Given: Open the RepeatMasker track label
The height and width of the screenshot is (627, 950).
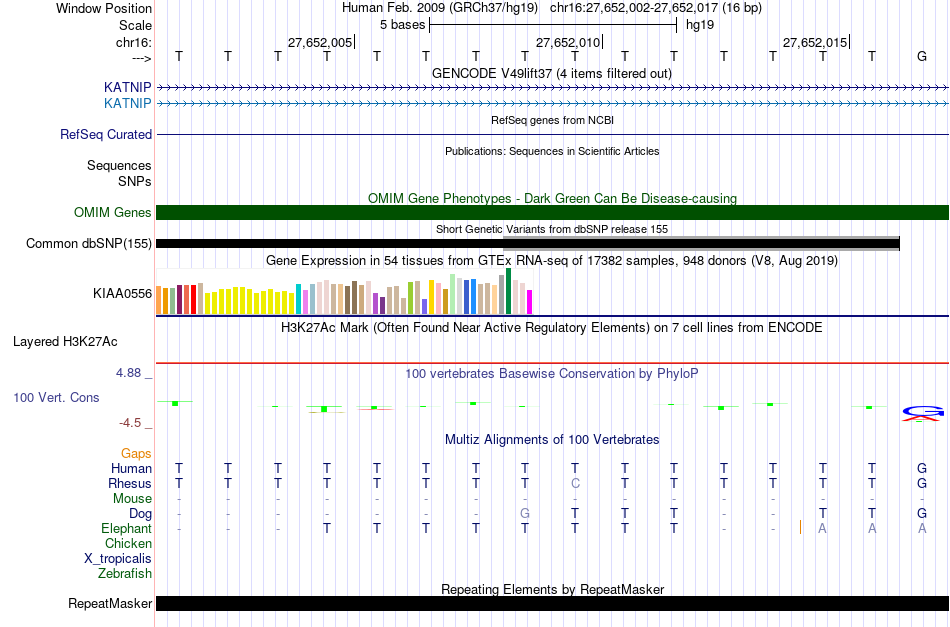Looking at the screenshot, I should [110, 603].
